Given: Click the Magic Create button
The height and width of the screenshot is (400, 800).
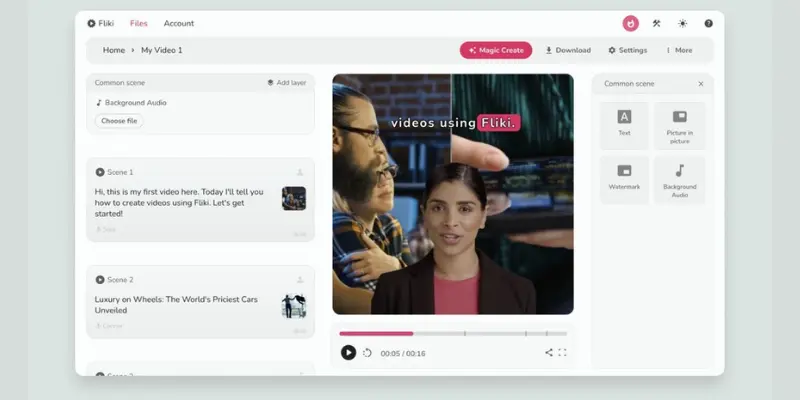Looking at the screenshot, I should [496, 50].
